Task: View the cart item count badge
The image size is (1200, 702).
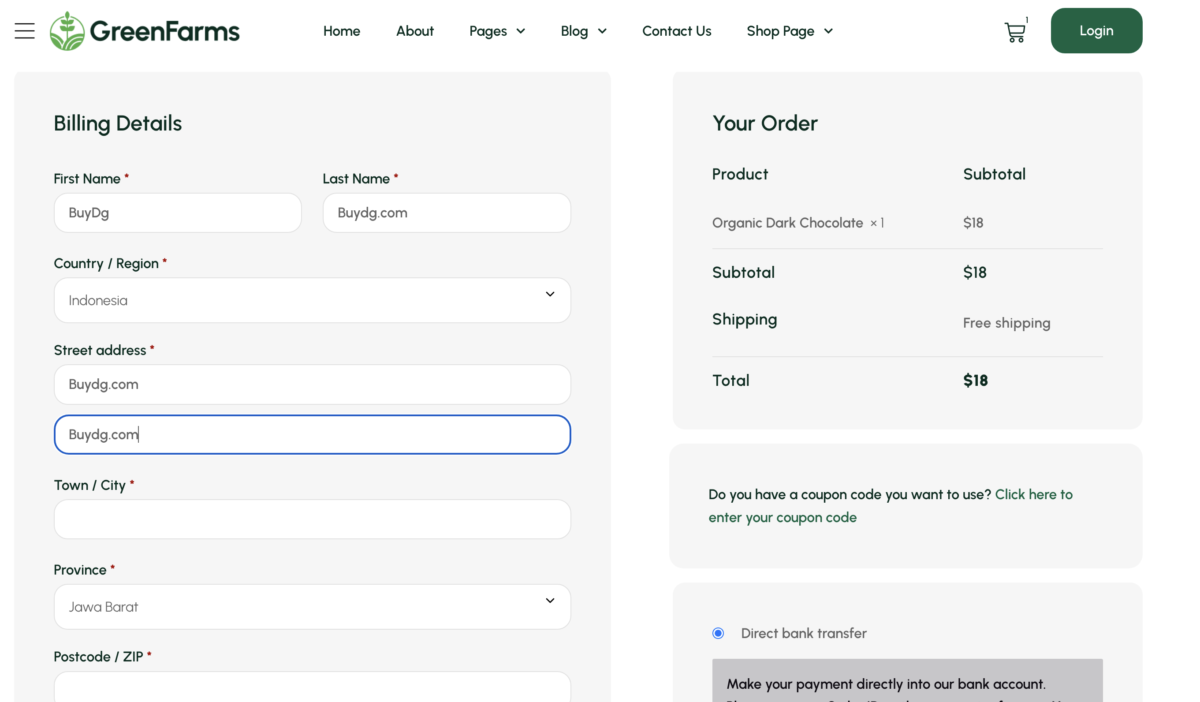Action: [x=1026, y=18]
